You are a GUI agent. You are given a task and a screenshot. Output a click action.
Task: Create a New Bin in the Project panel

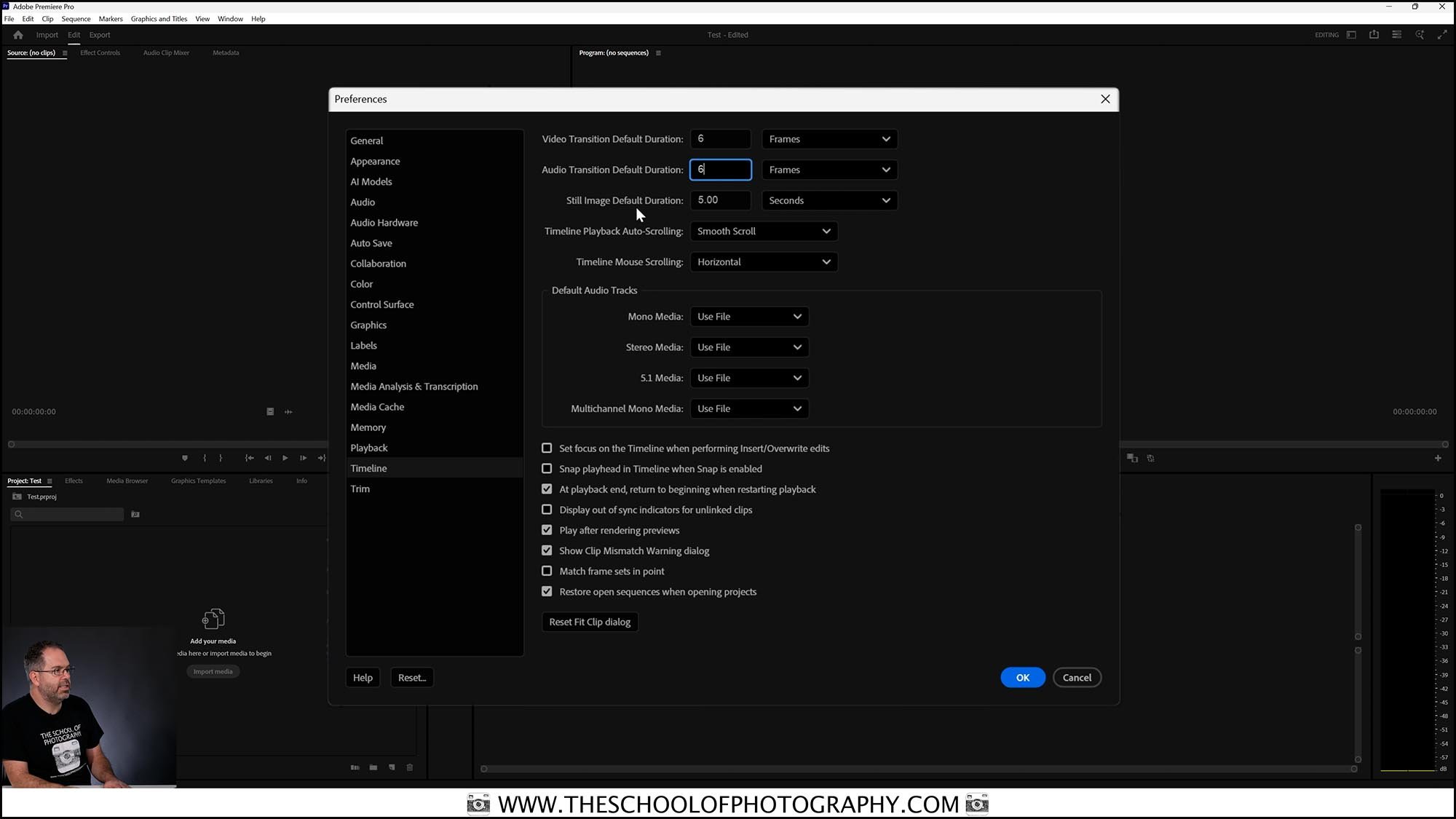[x=373, y=767]
